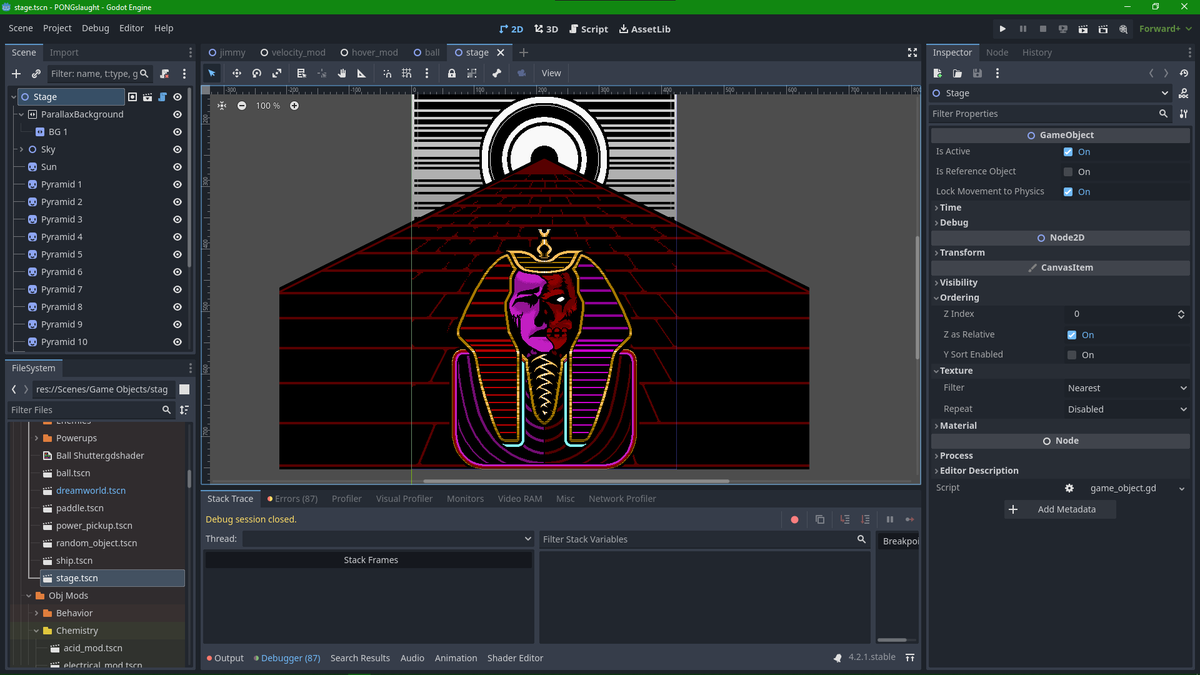
Task: Adjust the zoom percentage control showing 100%
Action: click(x=267, y=105)
